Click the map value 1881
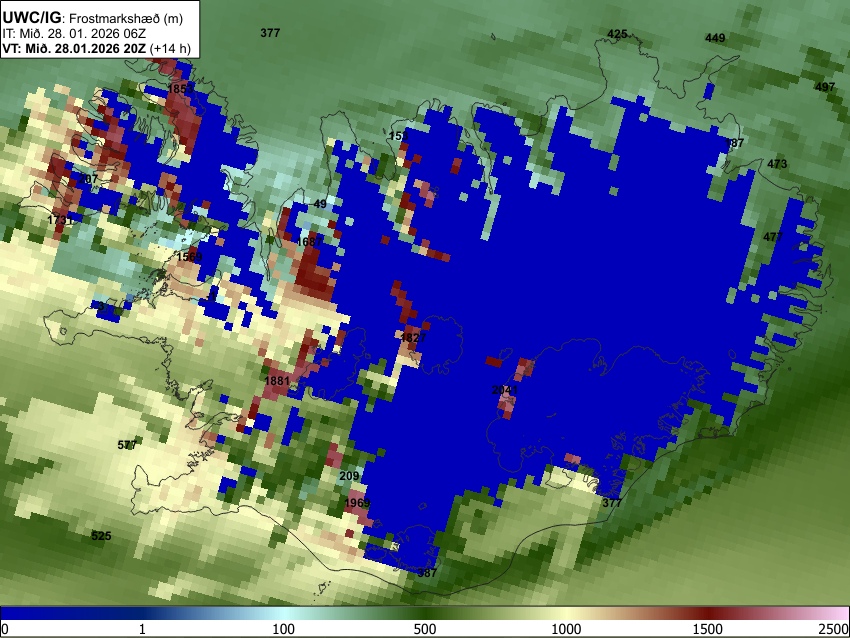 [x=277, y=381]
